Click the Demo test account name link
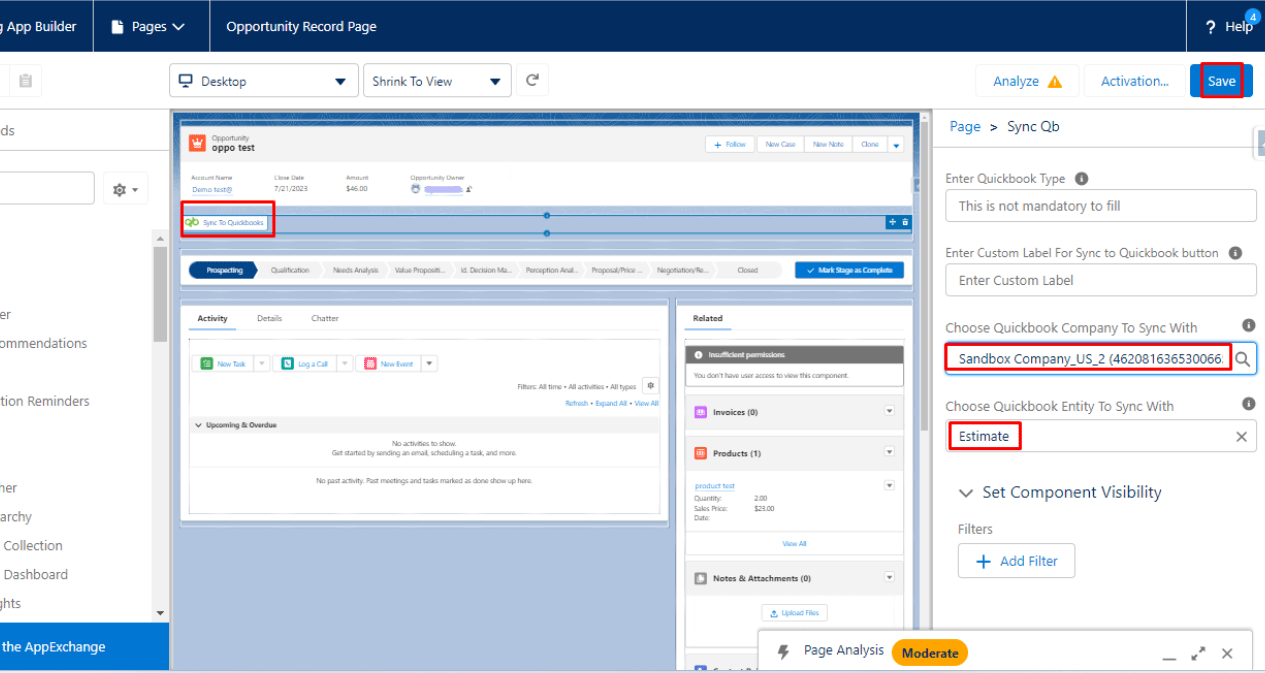 (211, 188)
